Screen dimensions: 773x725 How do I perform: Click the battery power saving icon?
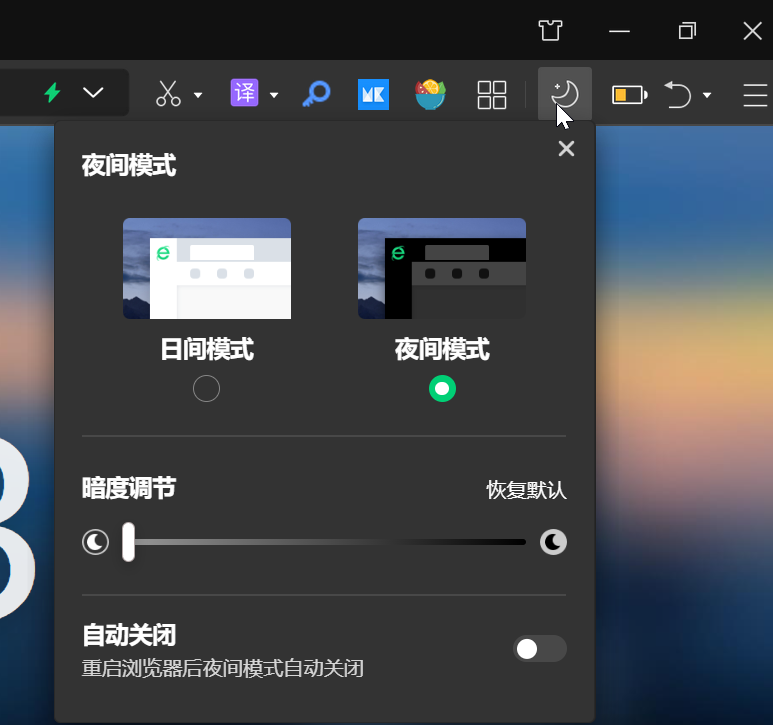(630, 95)
